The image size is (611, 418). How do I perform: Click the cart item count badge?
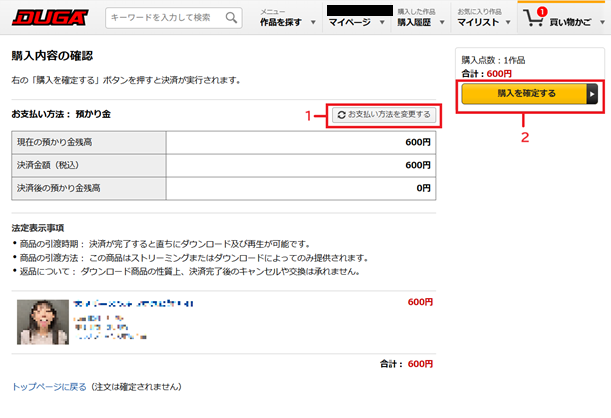(542, 12)
